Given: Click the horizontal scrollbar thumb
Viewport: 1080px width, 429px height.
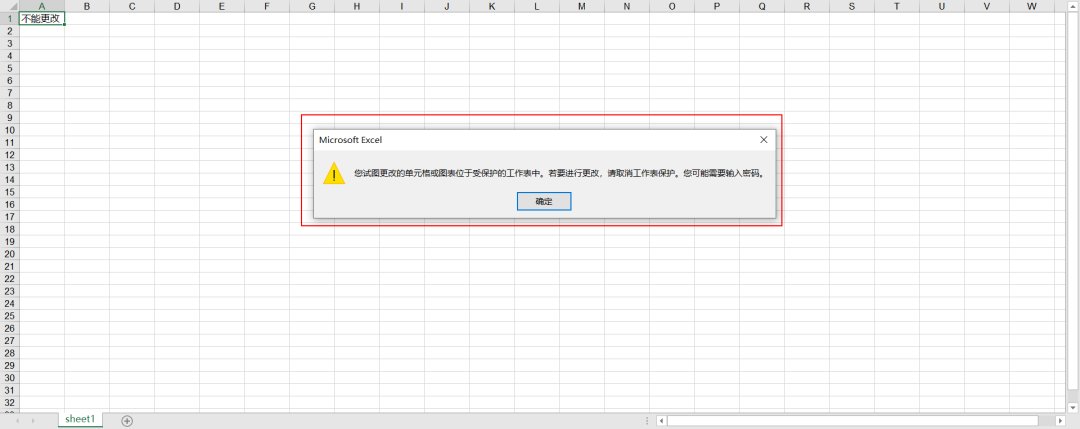Looking at the screenshot, I should pos(852,421).
